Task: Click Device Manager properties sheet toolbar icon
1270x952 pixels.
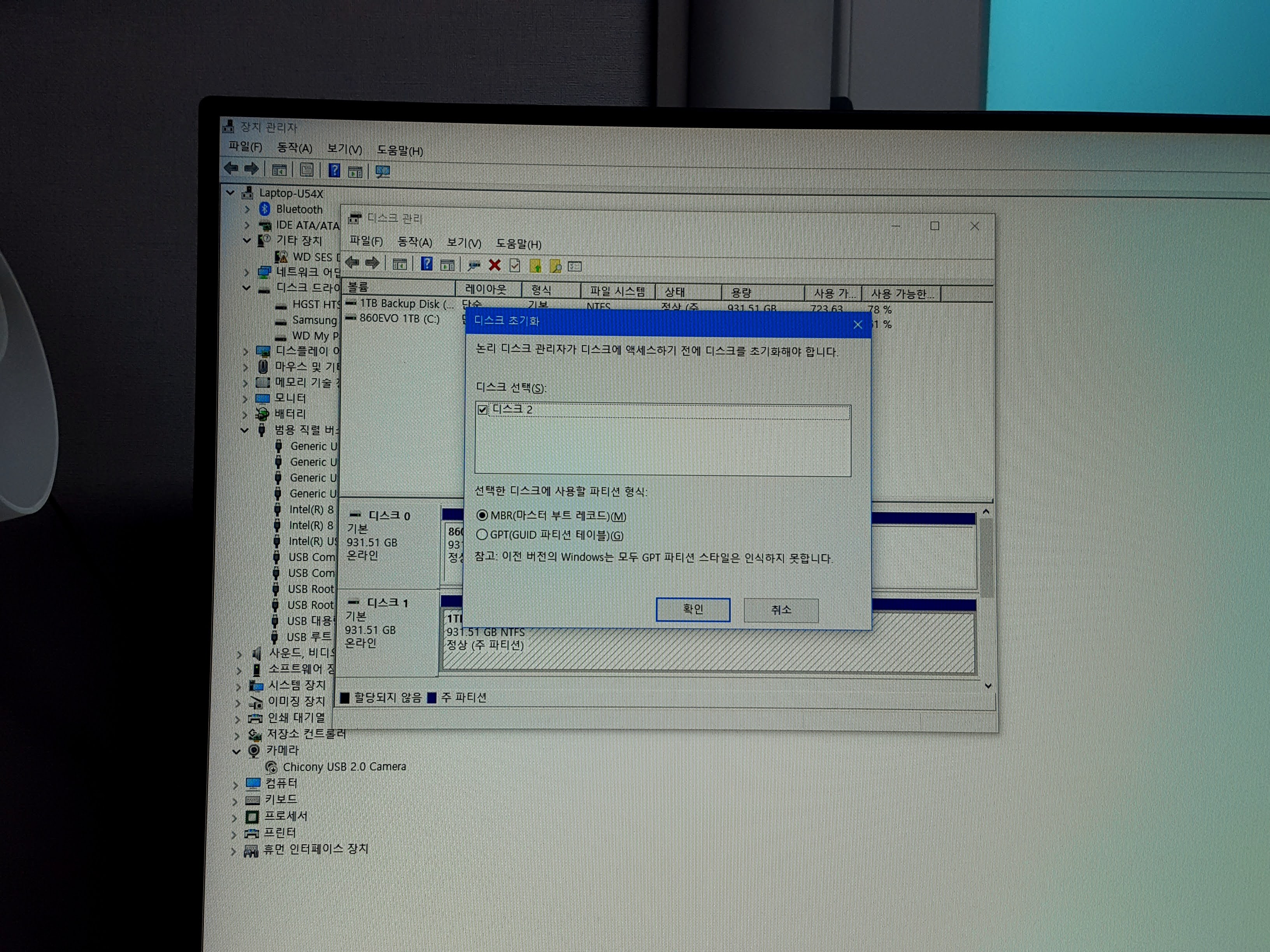Action: pyautogui.click(x=307, y=170)
